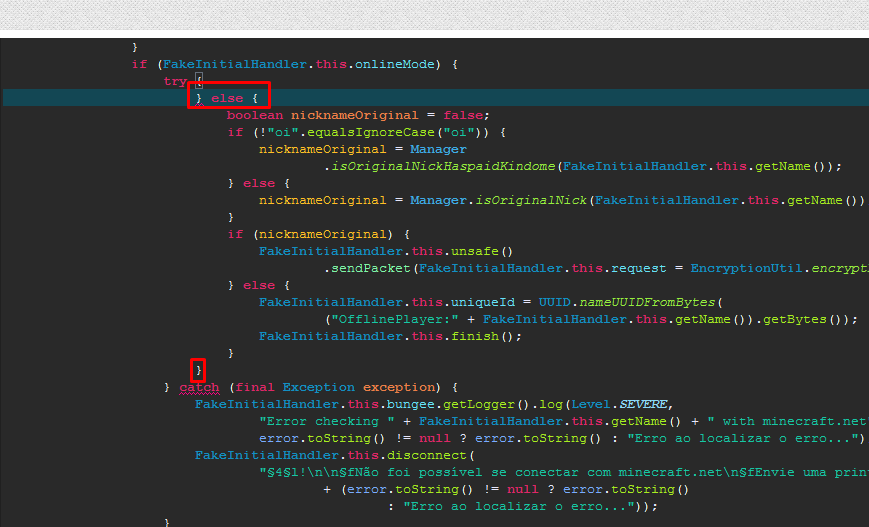Click 'isOriginalNickHaspaidKindome' method name
This screenshot has width=869, height=527.
point(443,166)
